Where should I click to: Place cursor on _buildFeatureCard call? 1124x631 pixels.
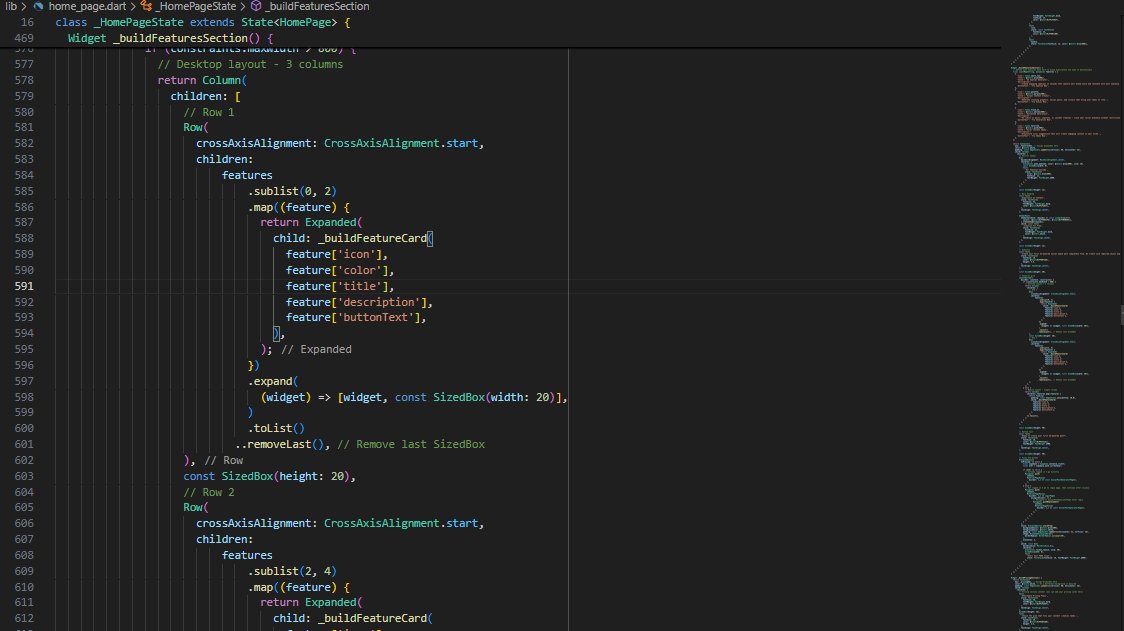(x=371, y=238)
